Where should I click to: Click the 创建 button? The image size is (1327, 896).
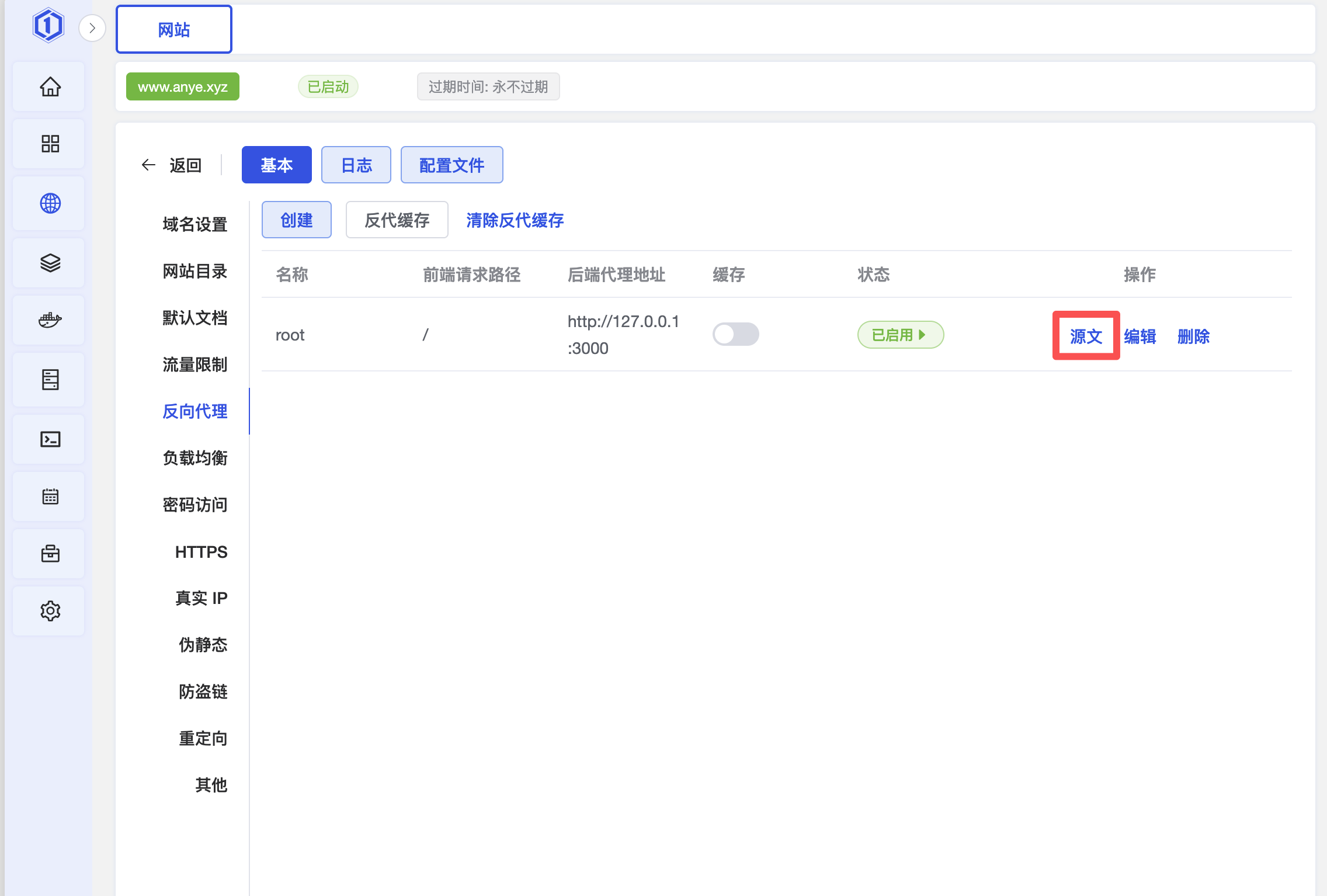click(x=296, y=220)
